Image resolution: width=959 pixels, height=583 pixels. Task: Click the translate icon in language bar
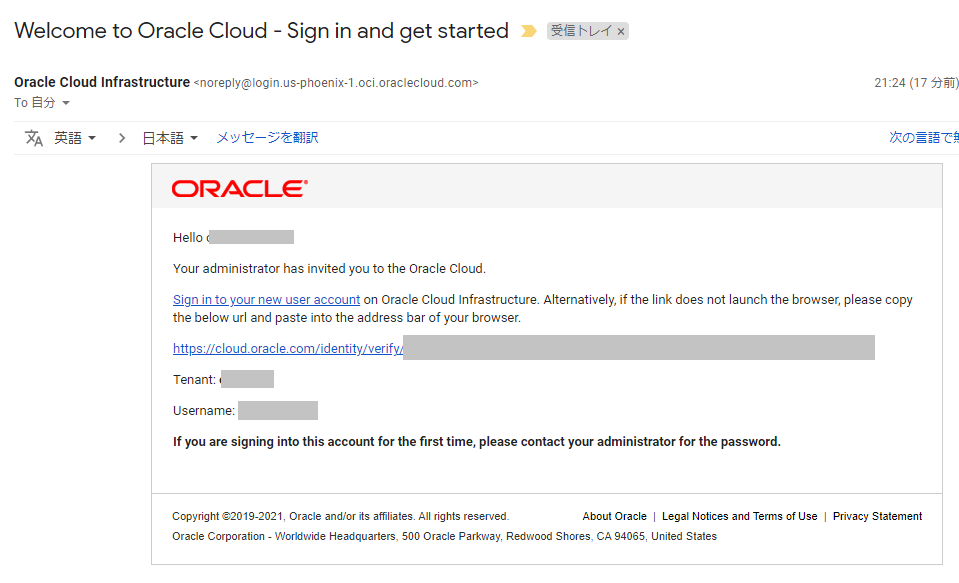(x=34, y=138)
